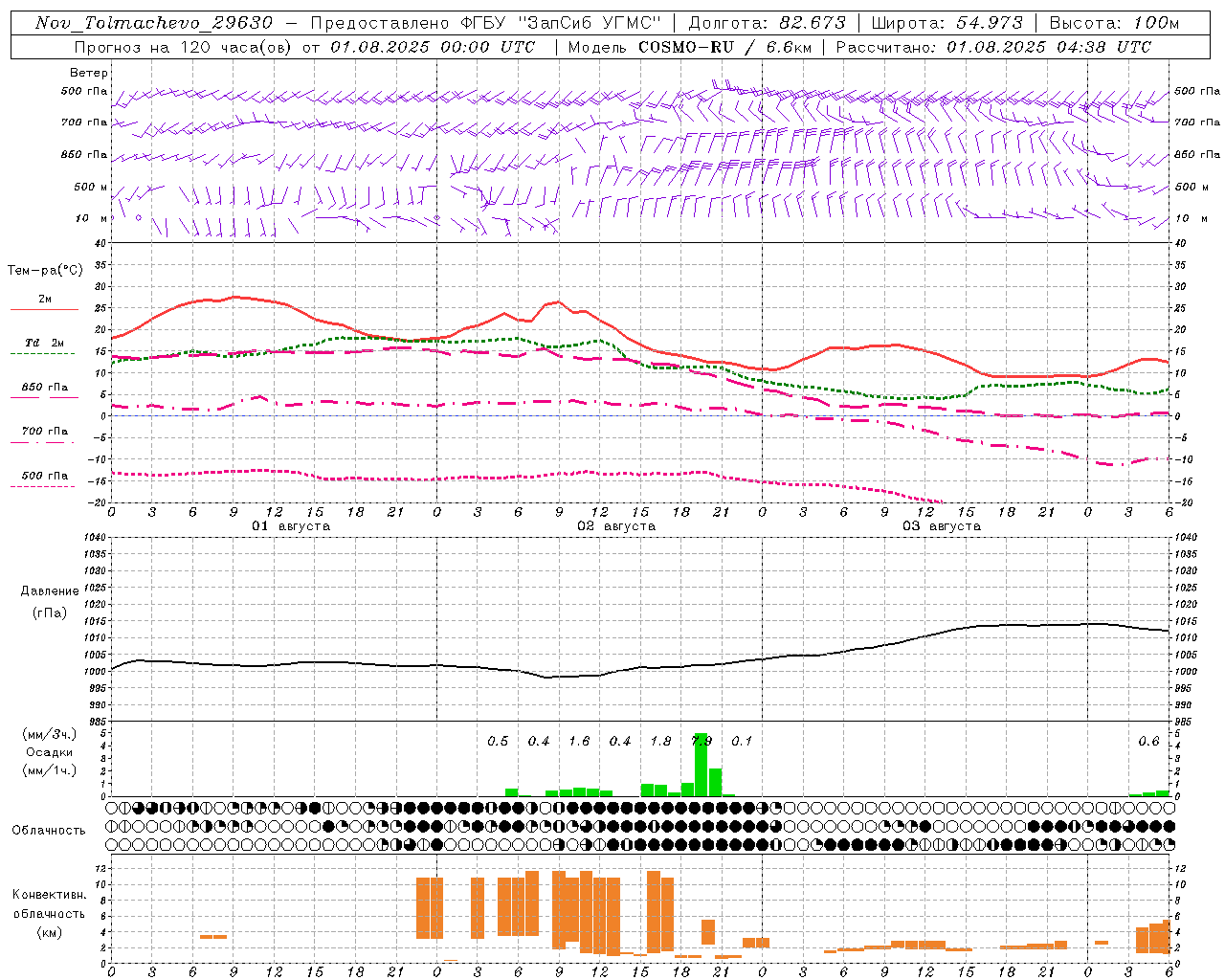Click the Тем-ра(°C) axis label
1225x980 pixels.
pos(45,271)
